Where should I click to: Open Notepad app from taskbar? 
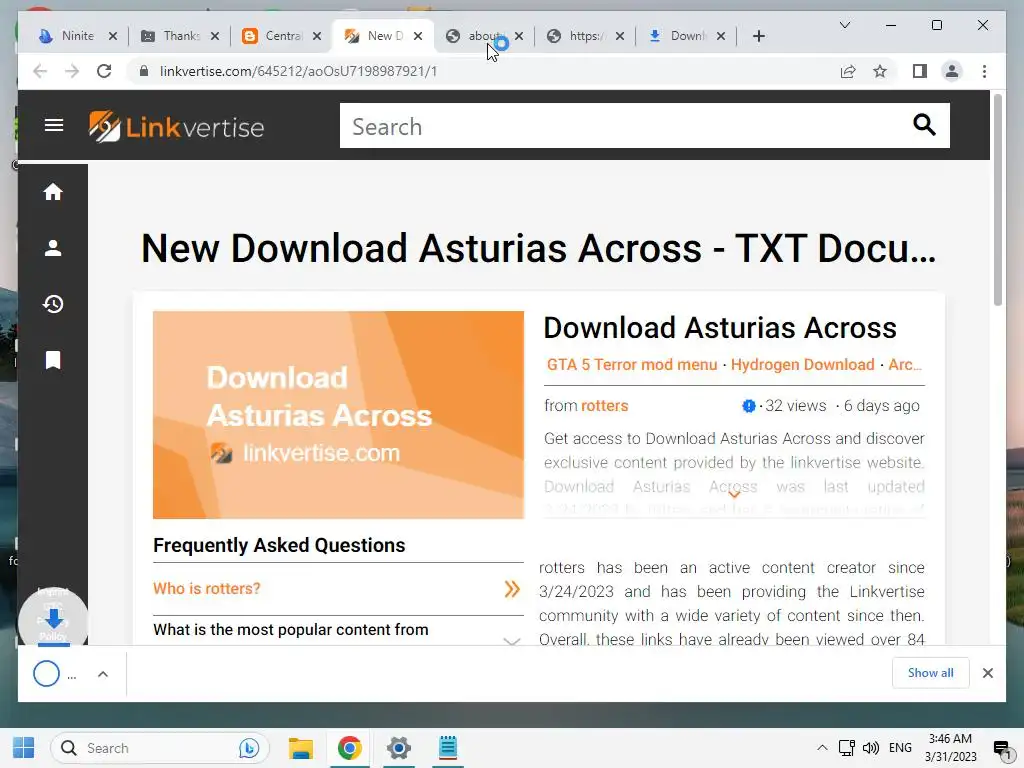pyautogui.click(x=447, y=748)
